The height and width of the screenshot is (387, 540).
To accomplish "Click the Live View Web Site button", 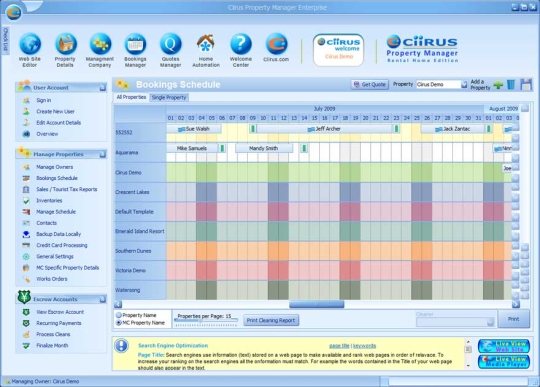I will coord(504,346).
